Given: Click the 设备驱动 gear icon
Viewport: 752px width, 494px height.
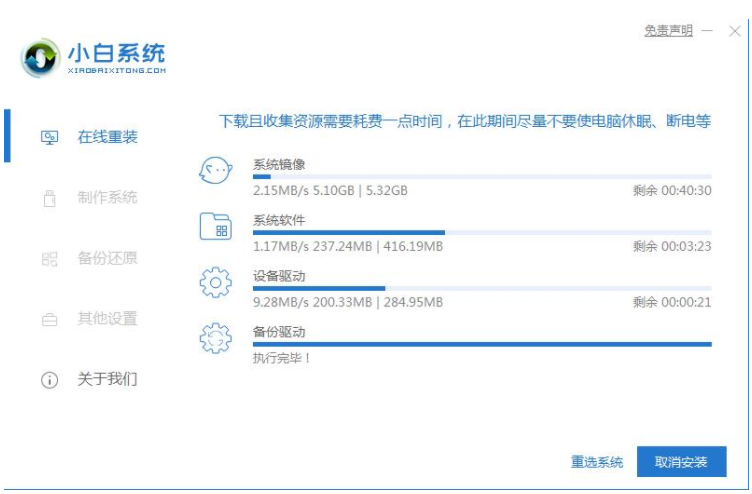Looking at the screenshot, I should coord(215,283).
